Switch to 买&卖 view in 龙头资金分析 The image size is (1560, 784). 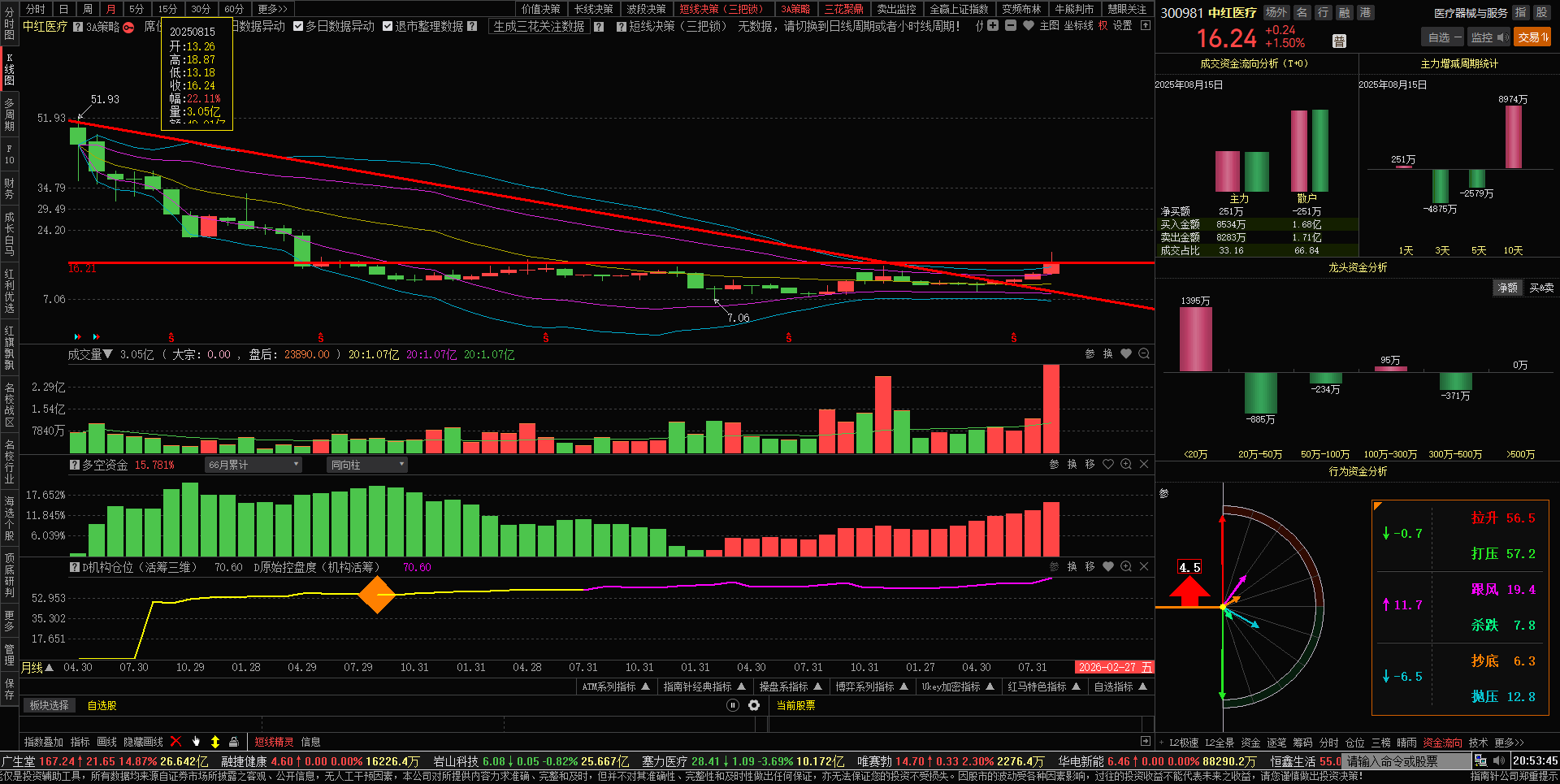1541,288
